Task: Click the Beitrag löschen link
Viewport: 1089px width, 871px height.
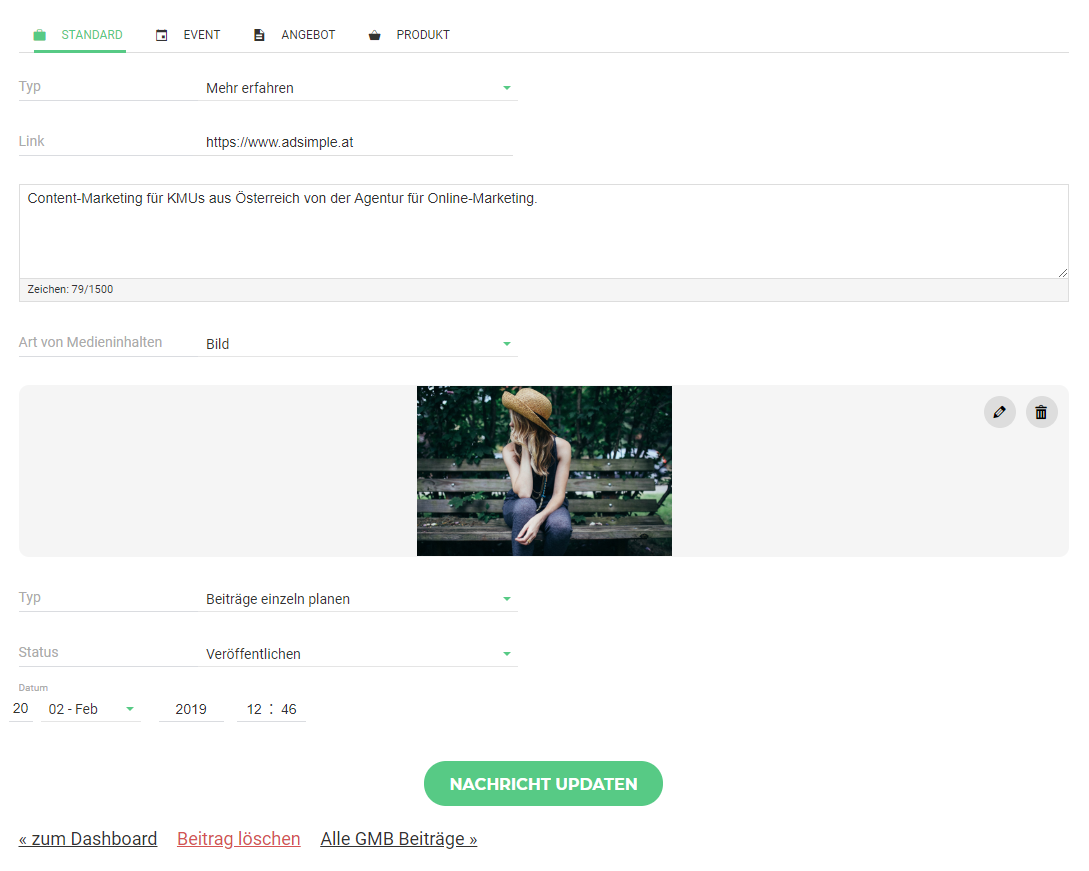Action: 238,839
